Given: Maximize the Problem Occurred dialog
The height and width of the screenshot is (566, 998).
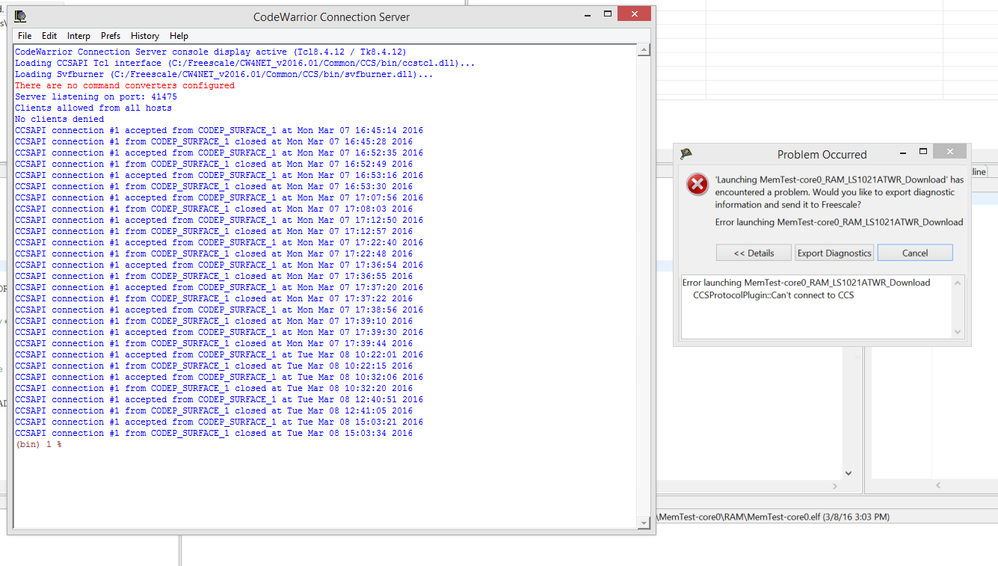Looking at the screenshot, I should (x=923, y=152).
